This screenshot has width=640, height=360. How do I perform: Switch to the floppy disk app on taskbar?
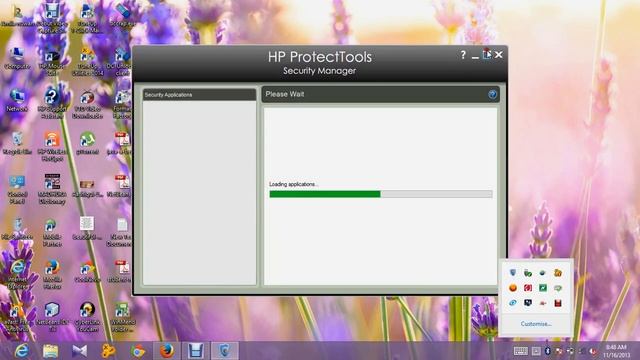[x=196, y=351]
